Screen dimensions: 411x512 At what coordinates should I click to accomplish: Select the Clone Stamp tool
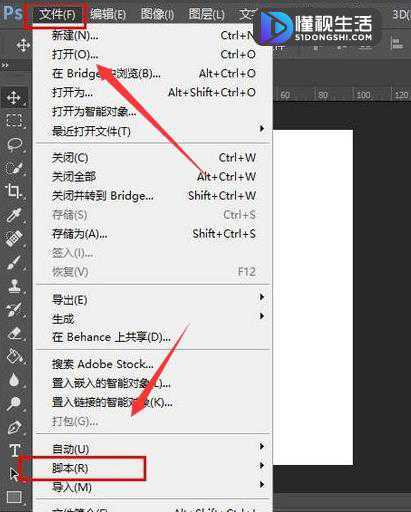(14, 286)
